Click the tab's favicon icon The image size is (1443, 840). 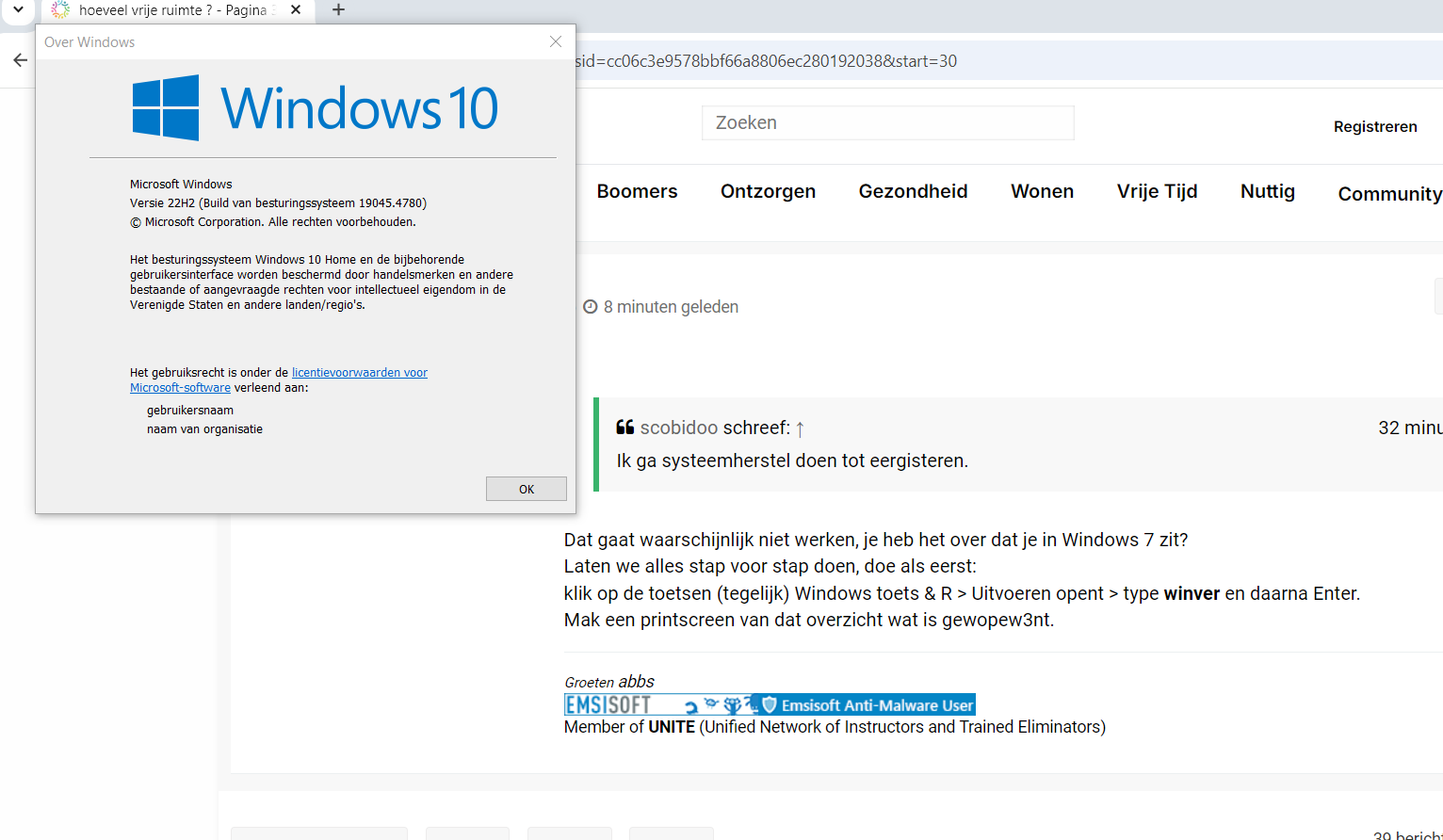[x=60, y=10]
